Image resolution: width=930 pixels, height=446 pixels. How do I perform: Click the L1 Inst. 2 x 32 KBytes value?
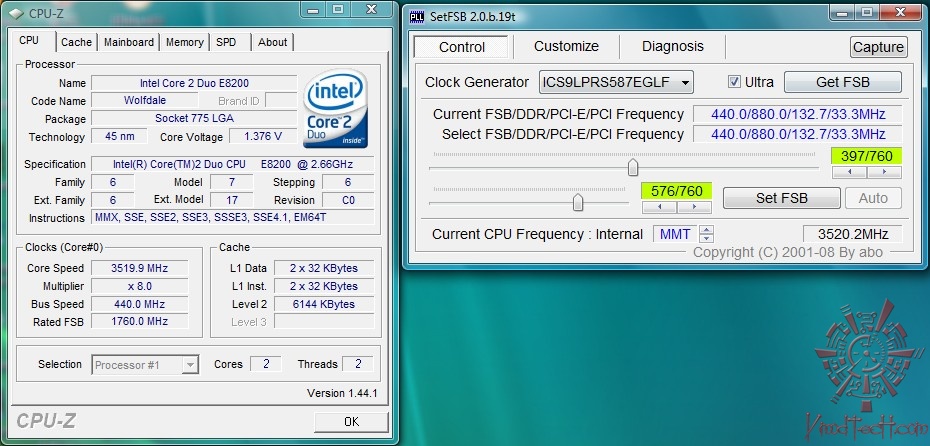[x=324, y=286]
